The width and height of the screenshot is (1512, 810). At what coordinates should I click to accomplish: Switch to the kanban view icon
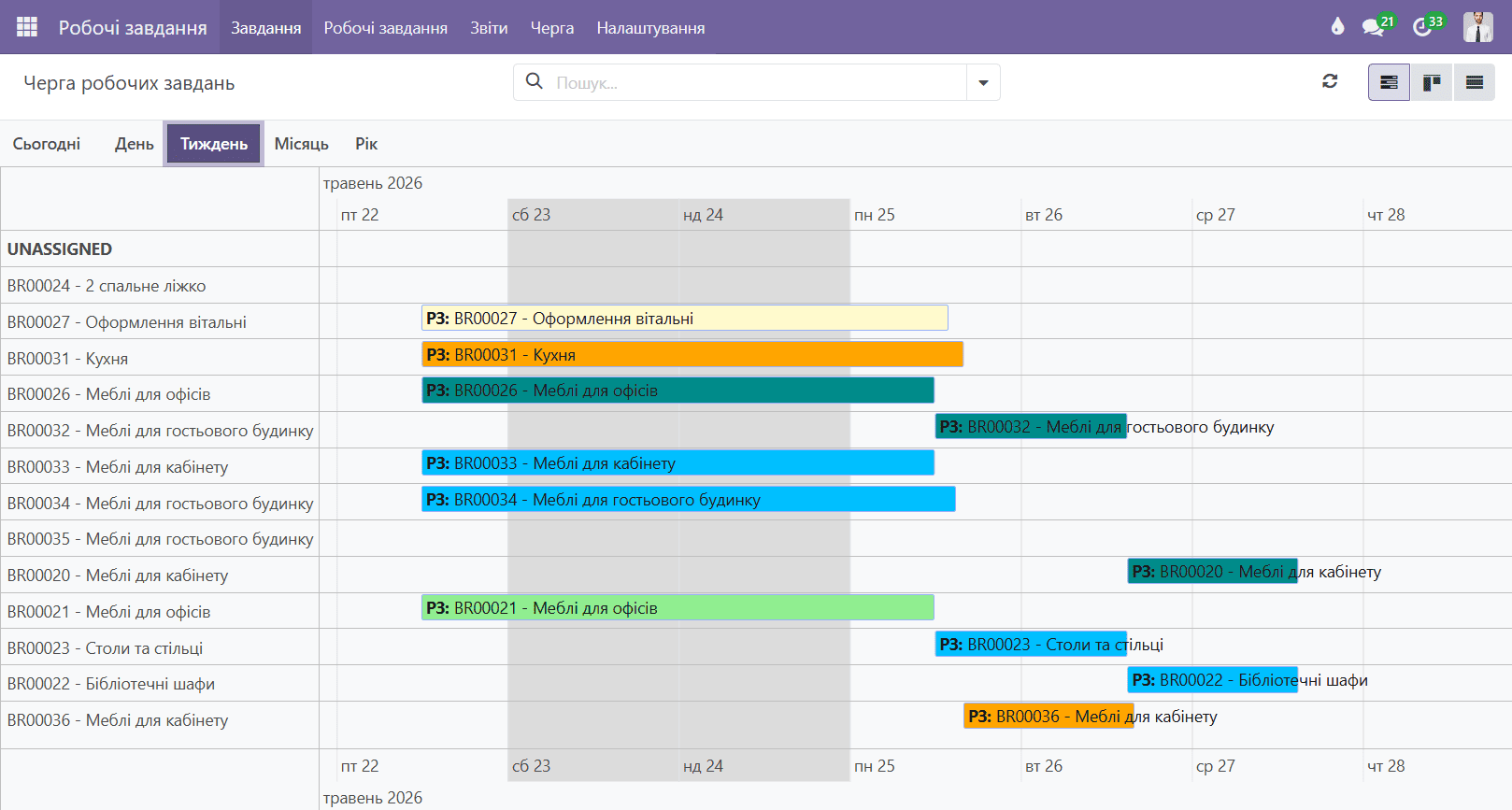tap(1432, 82)
